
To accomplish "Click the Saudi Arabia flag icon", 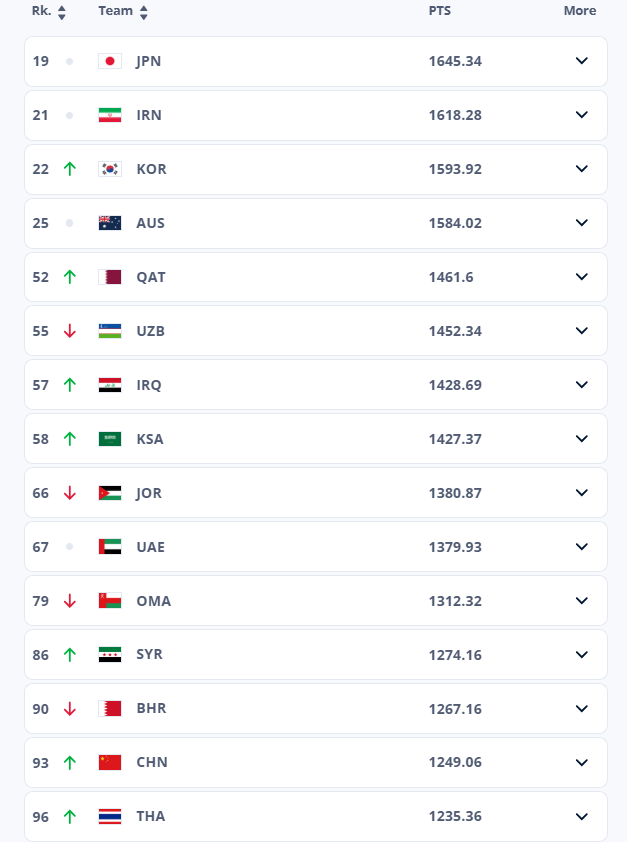I will (110, 439).
